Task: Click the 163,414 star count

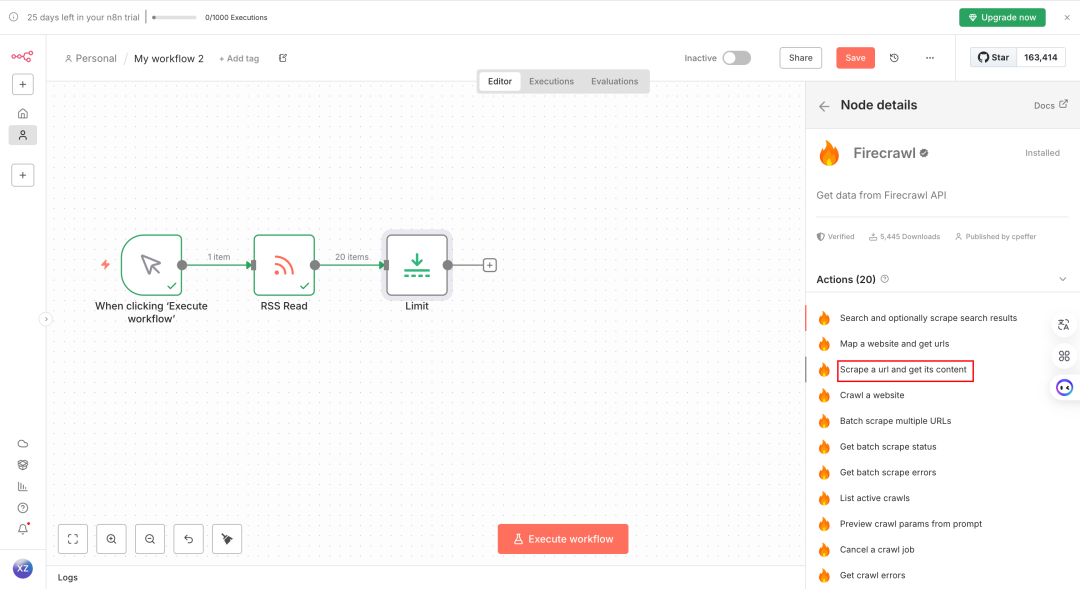Action: pyautogui.click(x=1040, y=57)
